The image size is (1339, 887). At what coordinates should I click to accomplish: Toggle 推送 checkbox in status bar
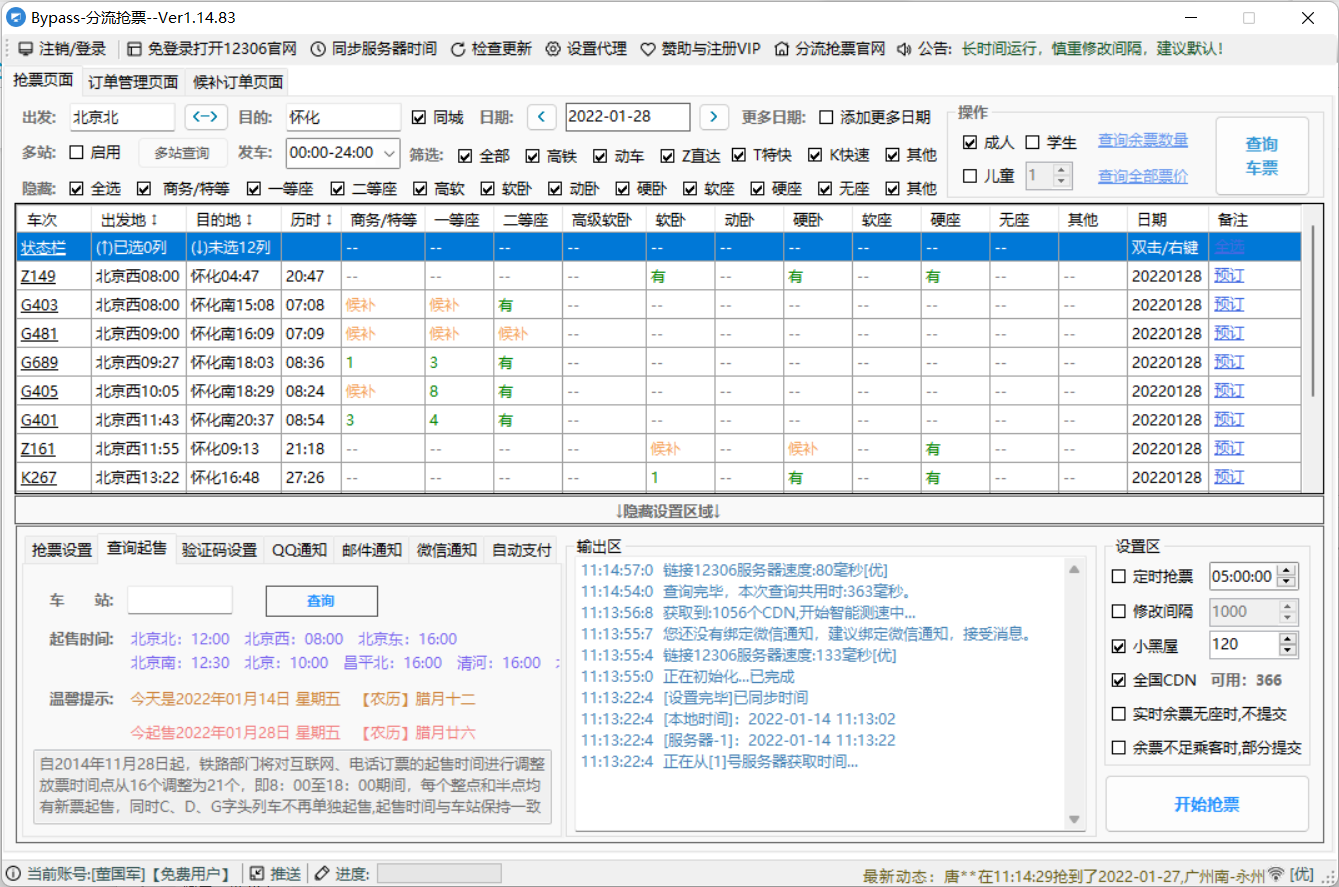point(257,874)
